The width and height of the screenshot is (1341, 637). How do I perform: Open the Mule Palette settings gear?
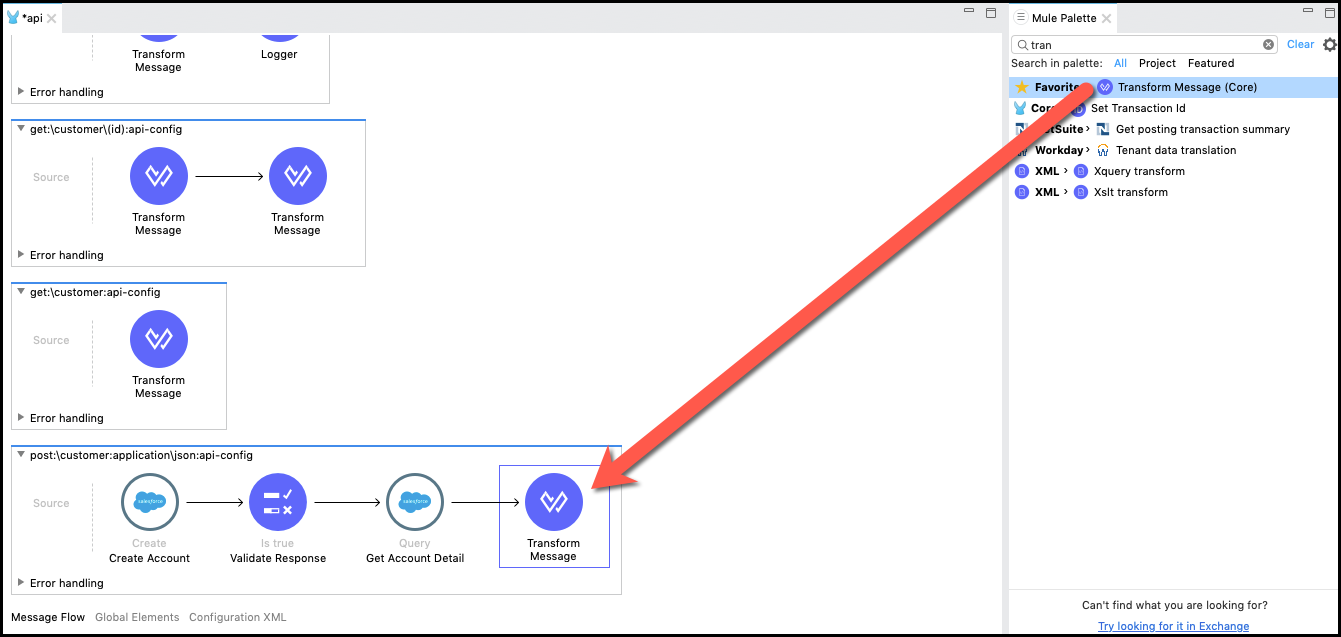pyautogui.click(x=1329, y=45)
